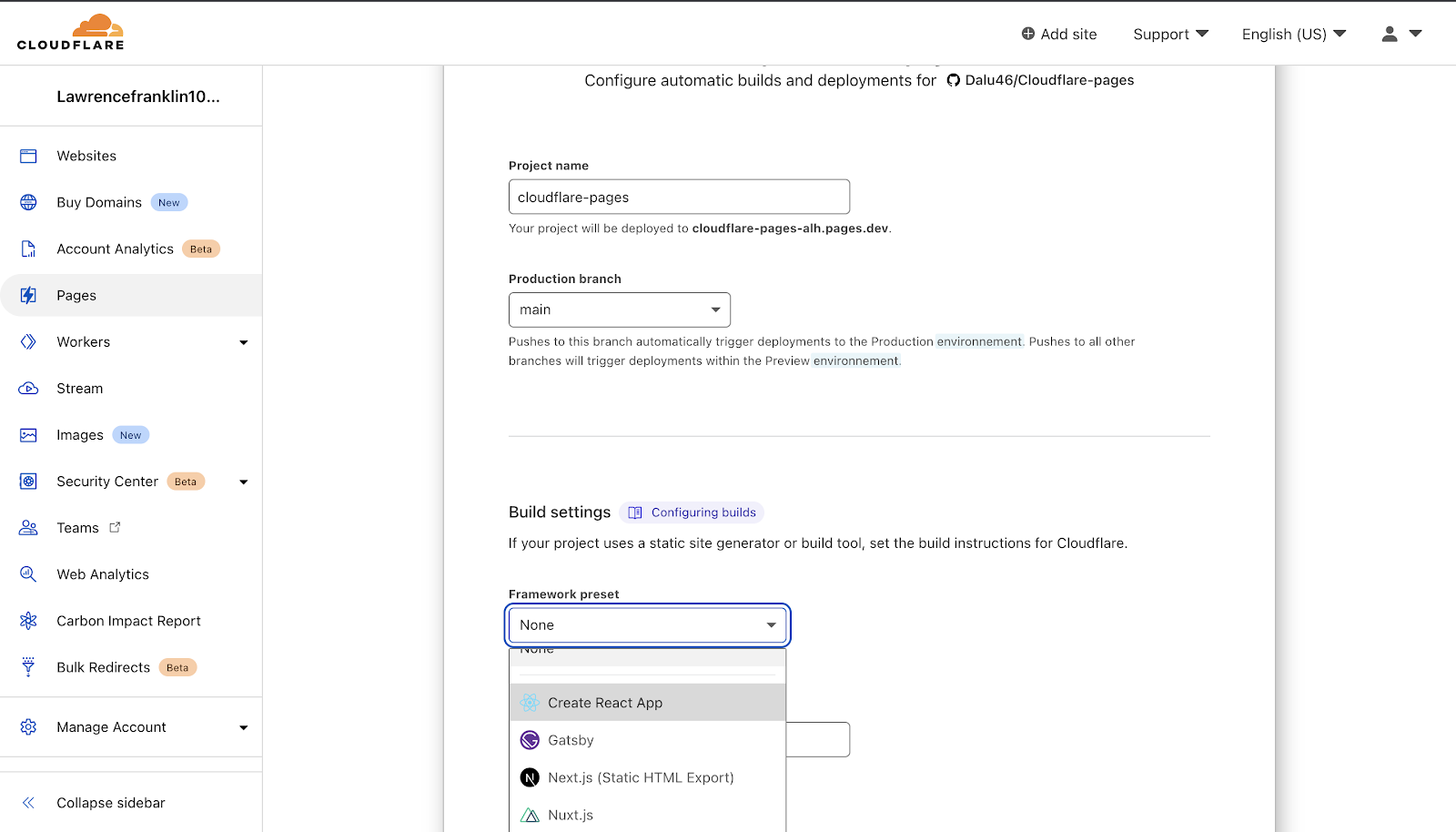Screen dimensions: 1456x832
Task: Expand the Workers submenu arrow
Action: point(243,342)
